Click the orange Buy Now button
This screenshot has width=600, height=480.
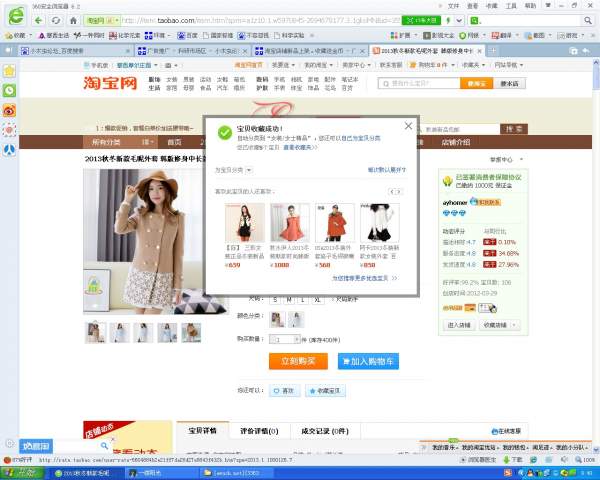[x=298, y=361]
